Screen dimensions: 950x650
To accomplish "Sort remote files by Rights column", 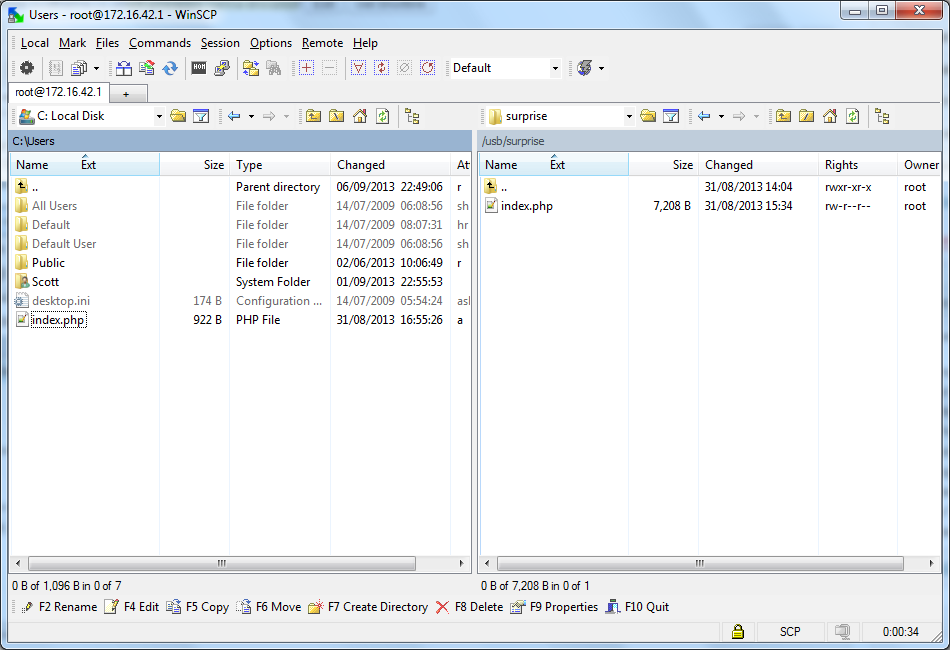I will point(858,165).
